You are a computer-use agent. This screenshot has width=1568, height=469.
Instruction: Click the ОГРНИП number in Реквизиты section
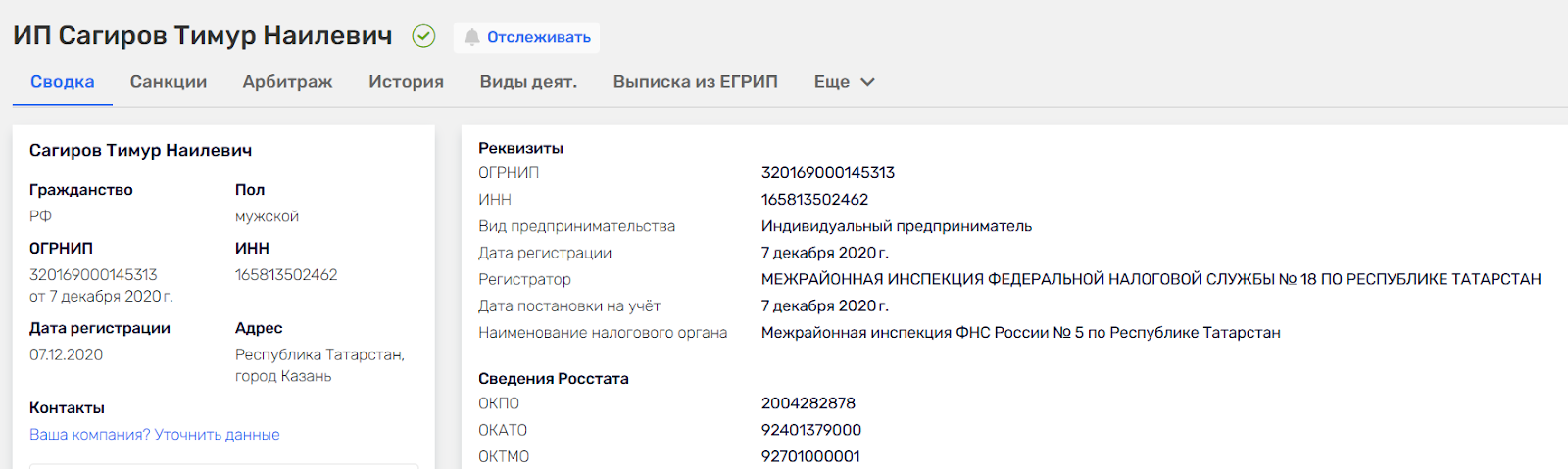[828, 173]
